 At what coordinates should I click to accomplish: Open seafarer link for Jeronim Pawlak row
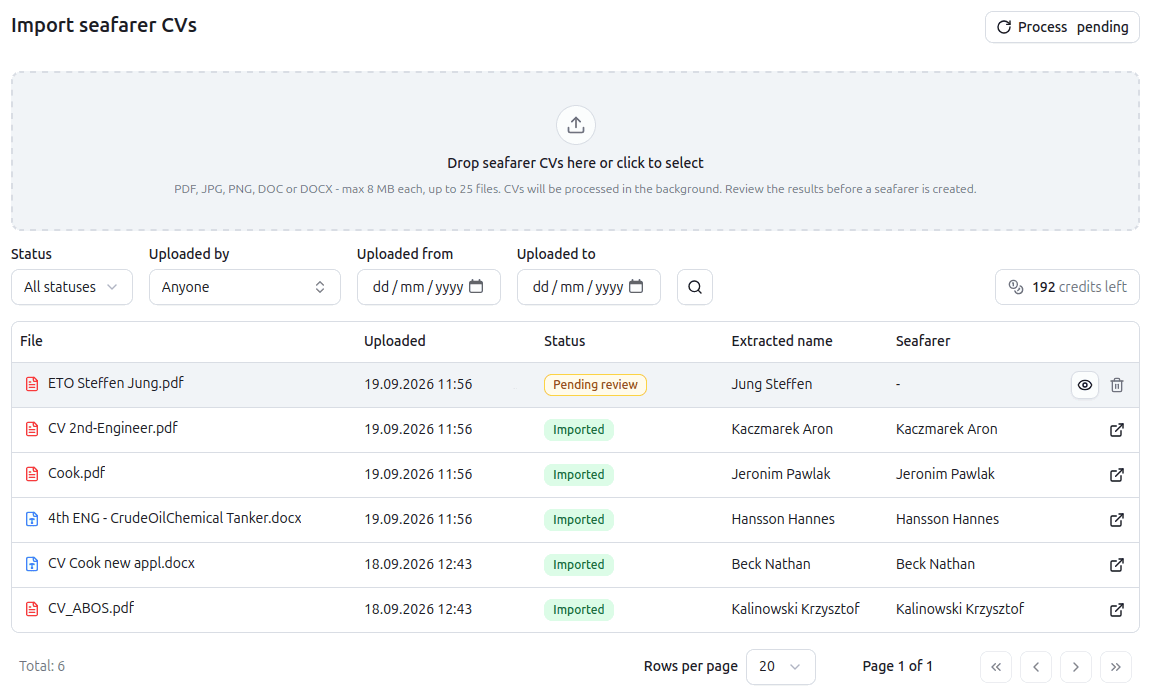1116,475
